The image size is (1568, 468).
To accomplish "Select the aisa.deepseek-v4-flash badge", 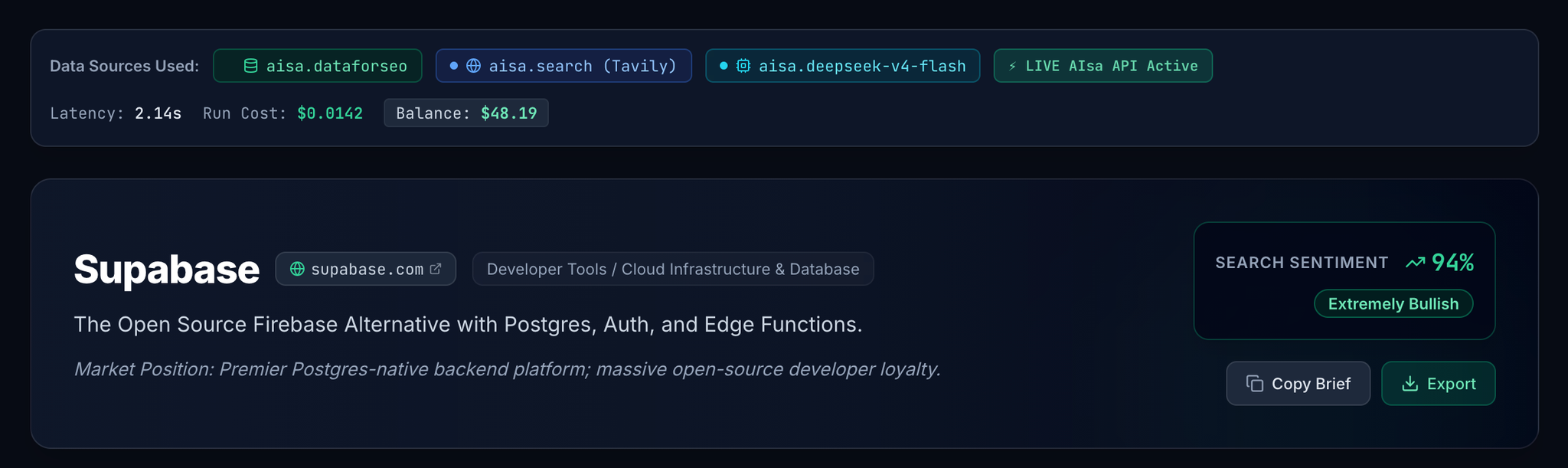I will click(x=842, y=66).
